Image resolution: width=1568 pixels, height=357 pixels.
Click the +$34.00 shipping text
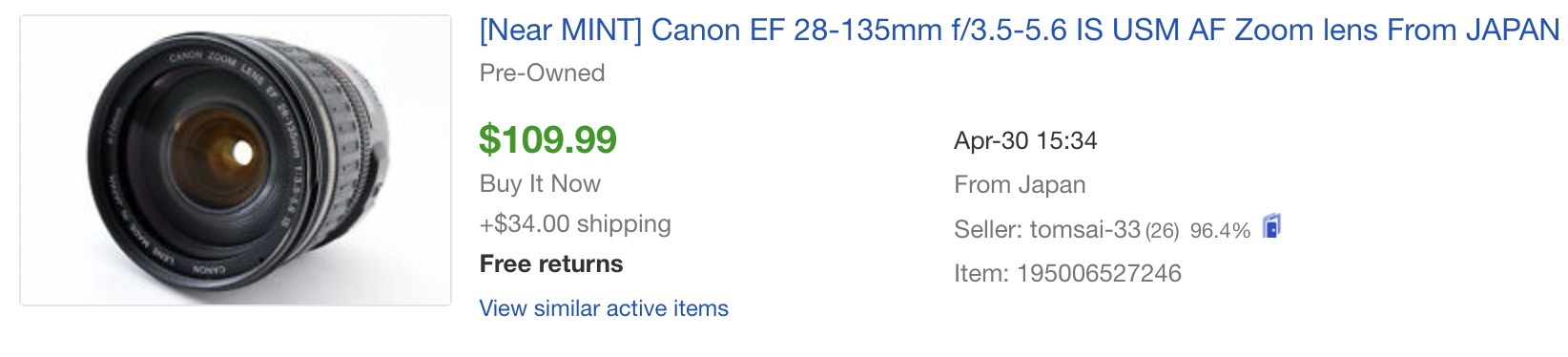(x=575, y=224)
